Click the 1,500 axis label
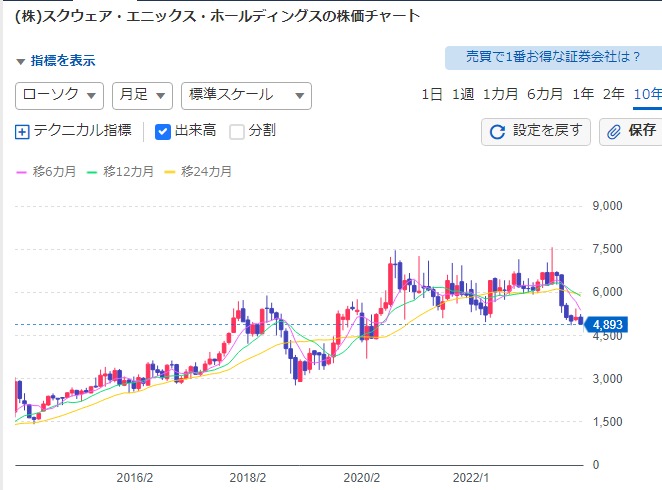662x490 pixels. pos(607,422)
